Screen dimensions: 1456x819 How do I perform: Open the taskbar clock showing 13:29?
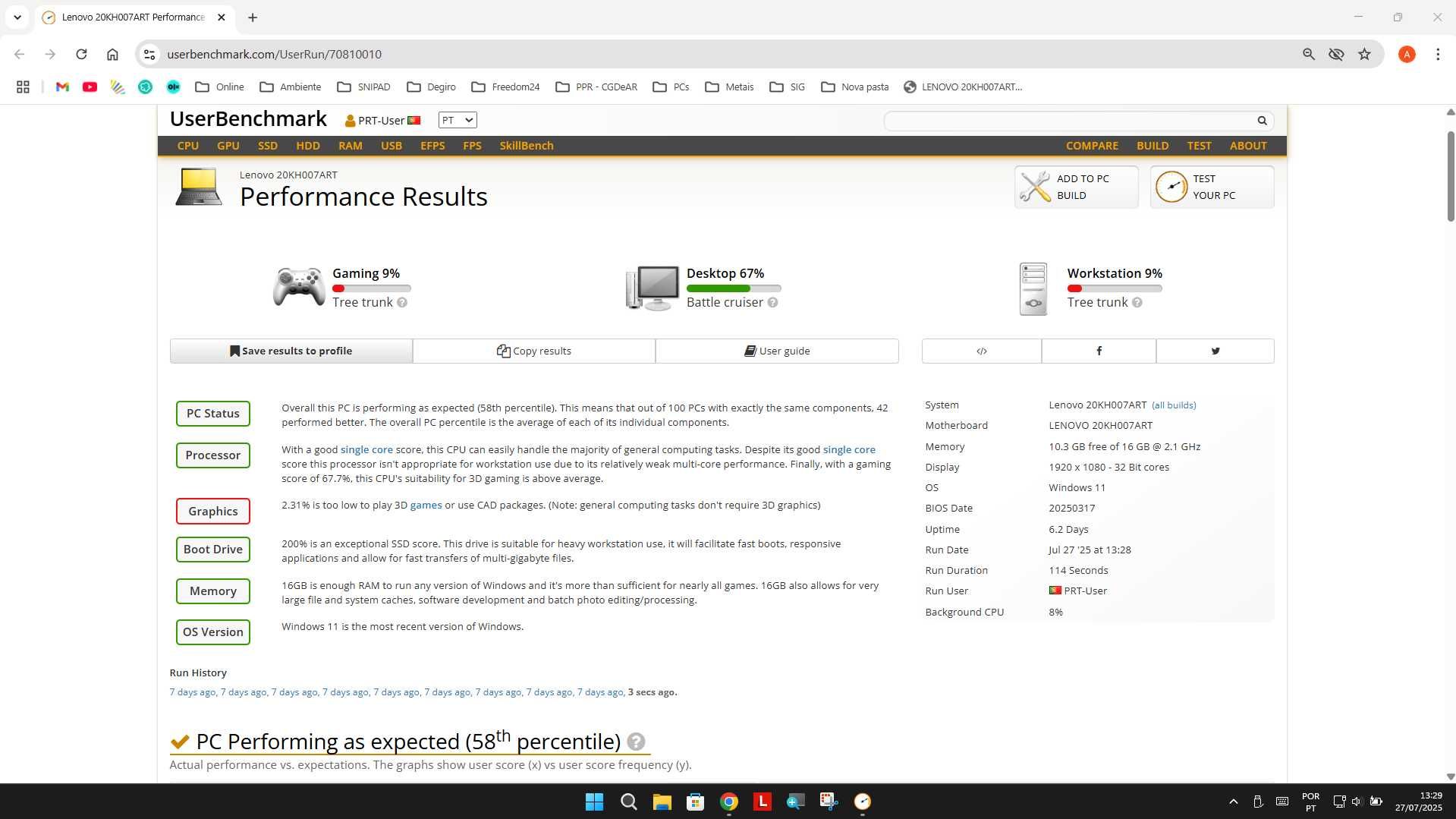1419,802
